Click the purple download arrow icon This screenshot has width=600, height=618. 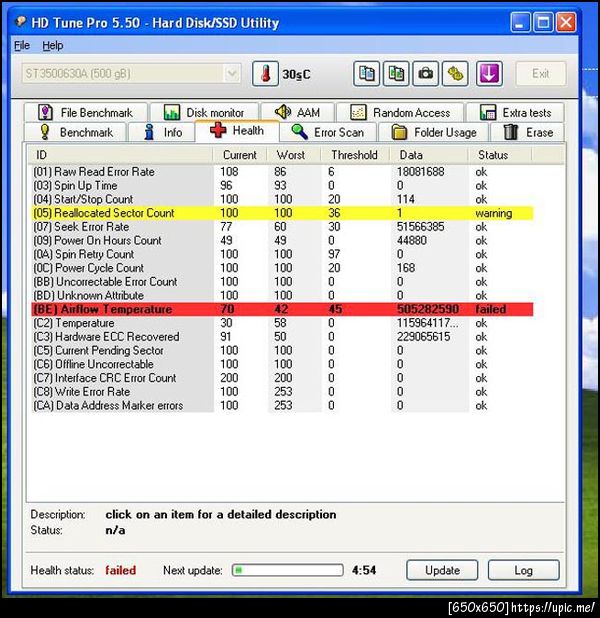489,74
